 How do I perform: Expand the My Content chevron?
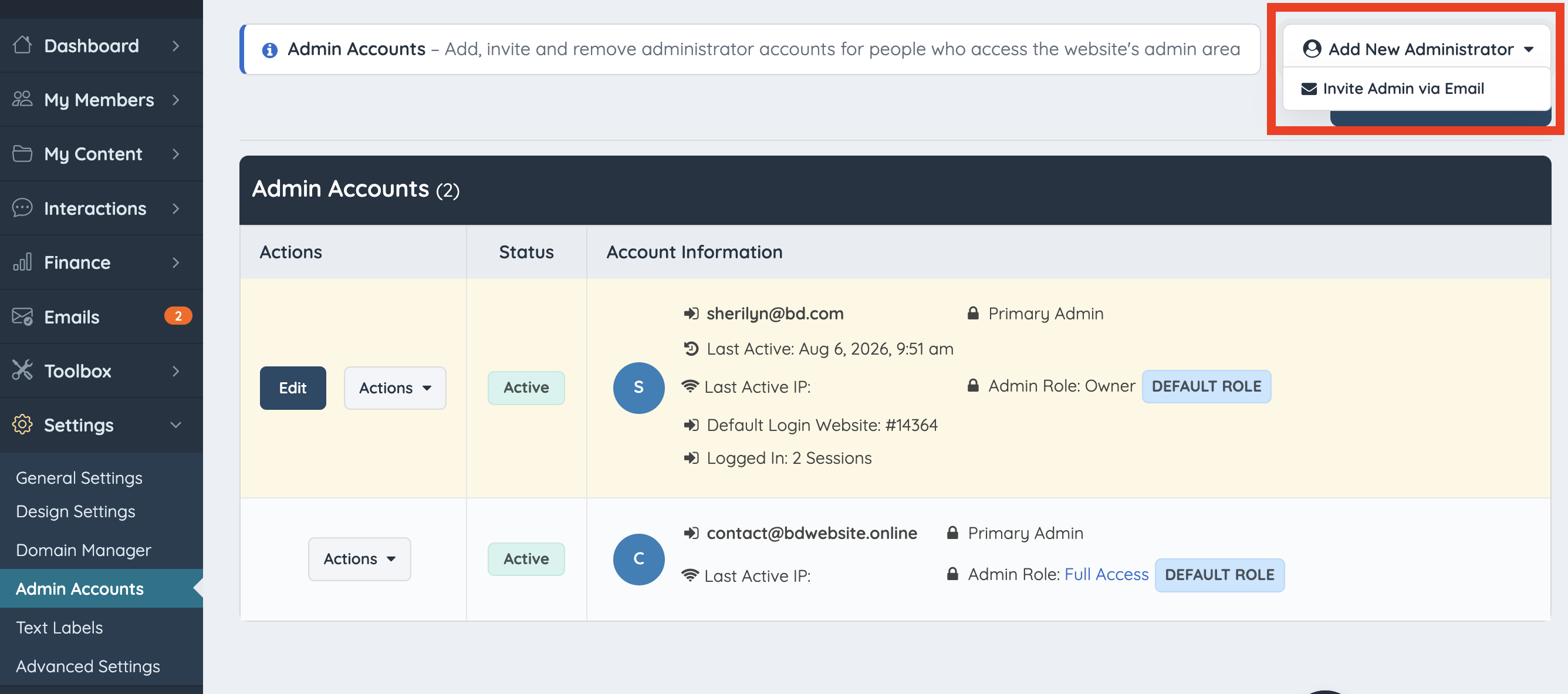pos(176,154)
